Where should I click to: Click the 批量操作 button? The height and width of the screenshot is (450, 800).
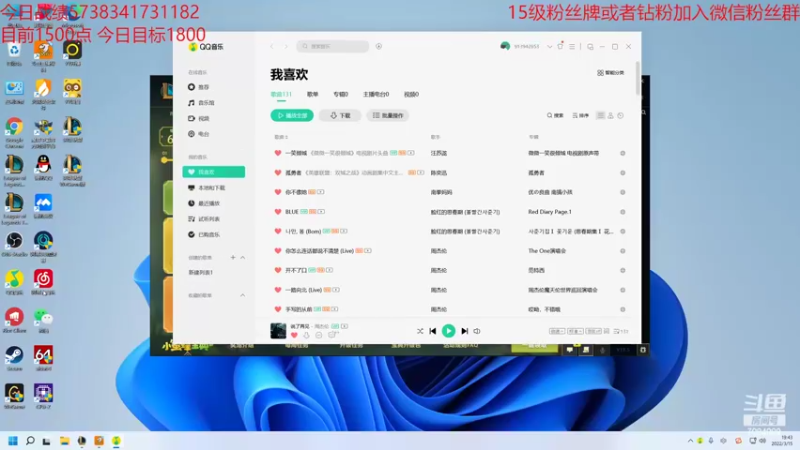coord(388,116)
